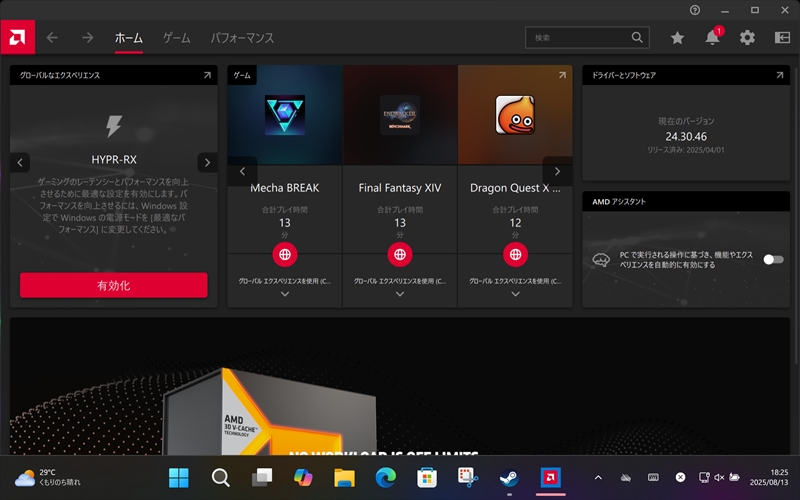The image size is (800, 500).
Task: Click the red 有効化 button
Action: pos(114,285)
